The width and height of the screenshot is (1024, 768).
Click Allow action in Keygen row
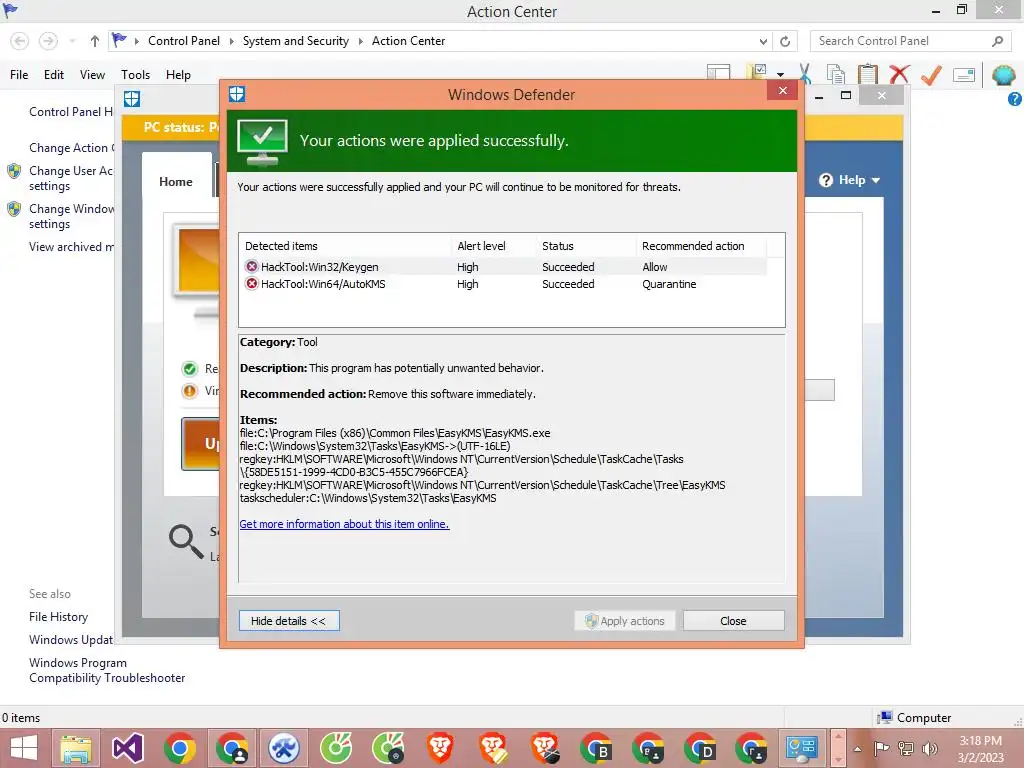(654, 266)
